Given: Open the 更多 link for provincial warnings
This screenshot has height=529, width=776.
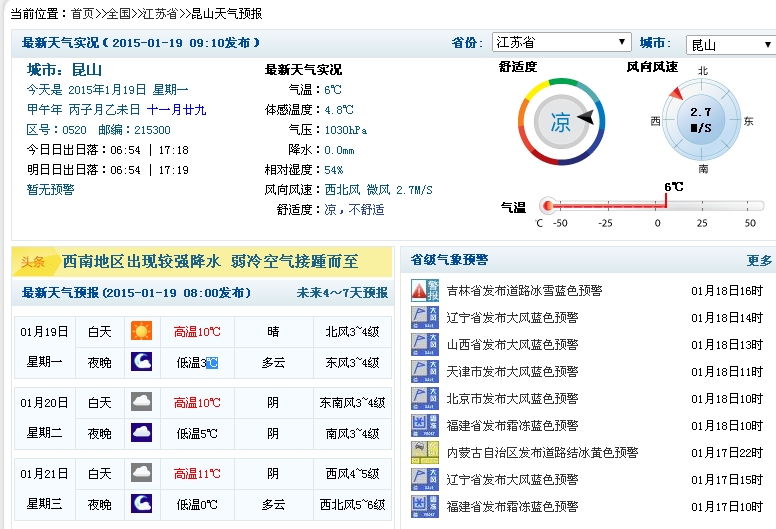Looking at the screenshot, I should coord(759,260).
